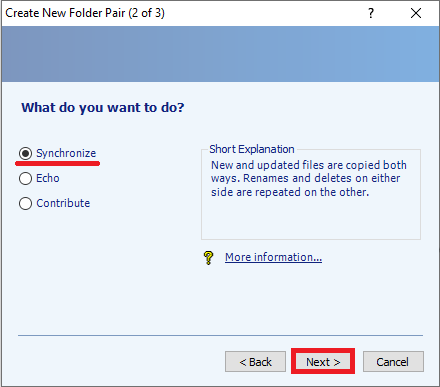Click the "Echo" option label text
Viewport: 440px width, 387px height.
[48, 178]
